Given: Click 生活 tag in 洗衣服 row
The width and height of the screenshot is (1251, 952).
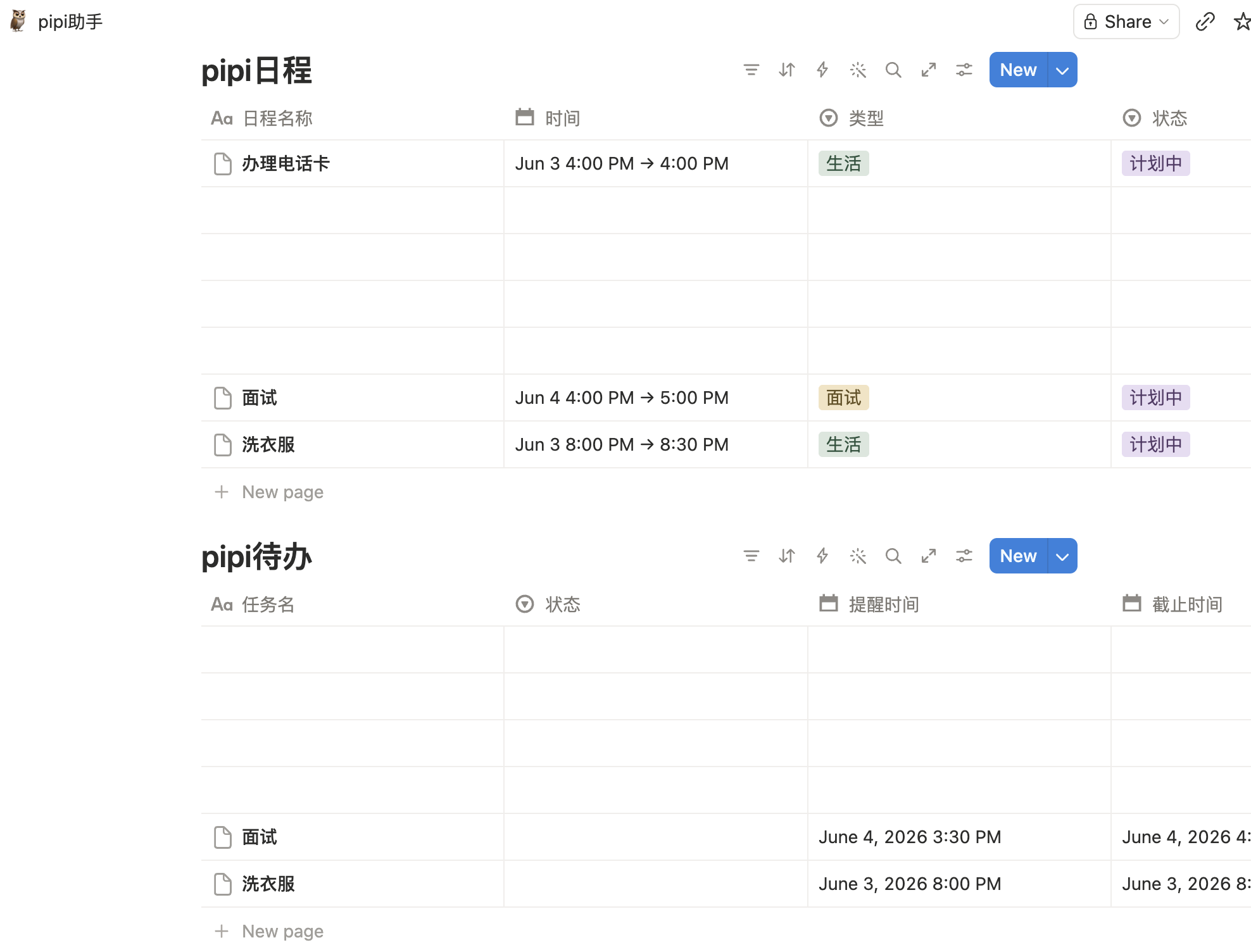Looking at the screenshot, I should click(x=843, y=444).
